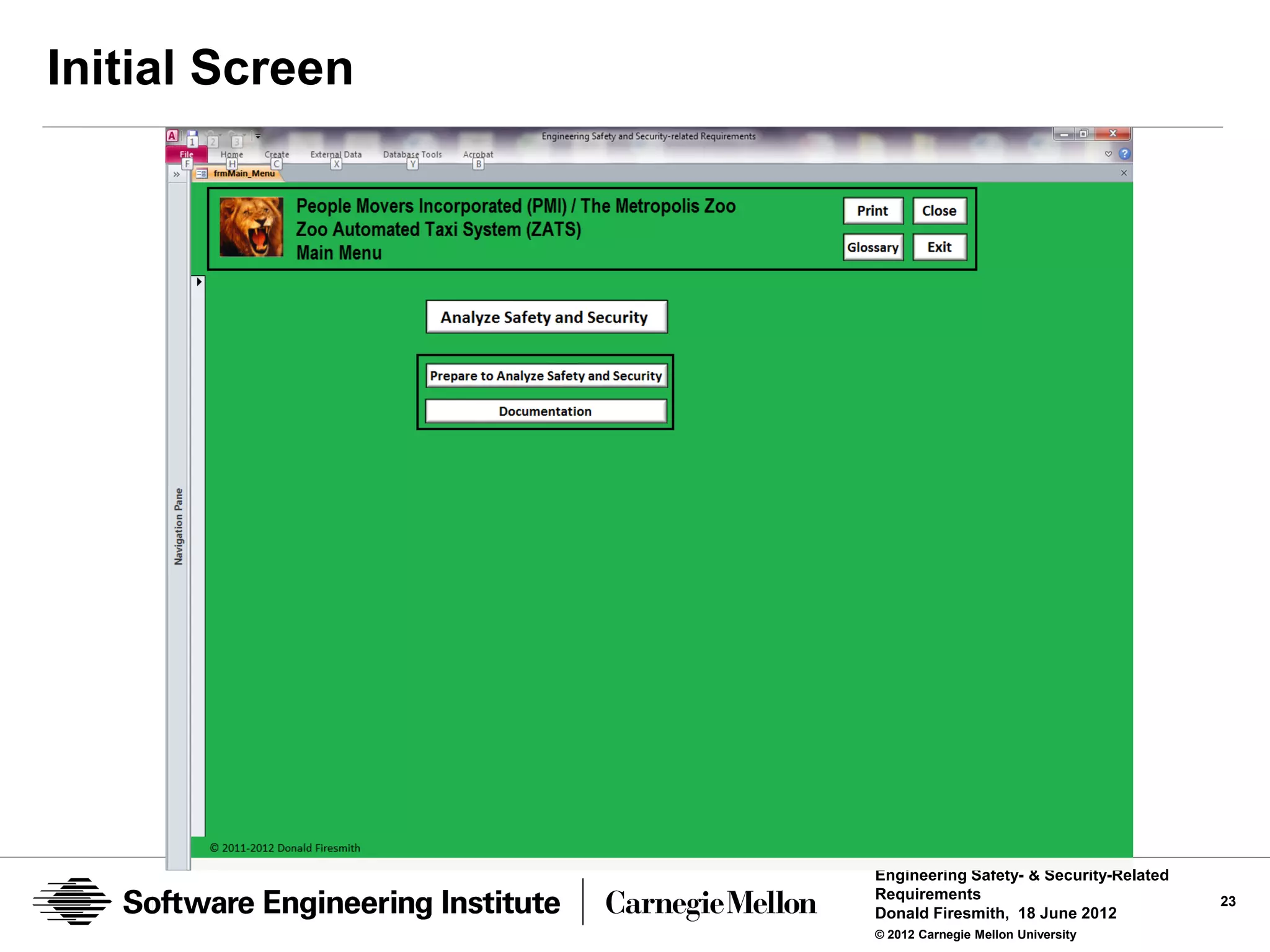Click the 'Main Menu' header text
This screenshot has width=1270, height=952.
point(339,253)
